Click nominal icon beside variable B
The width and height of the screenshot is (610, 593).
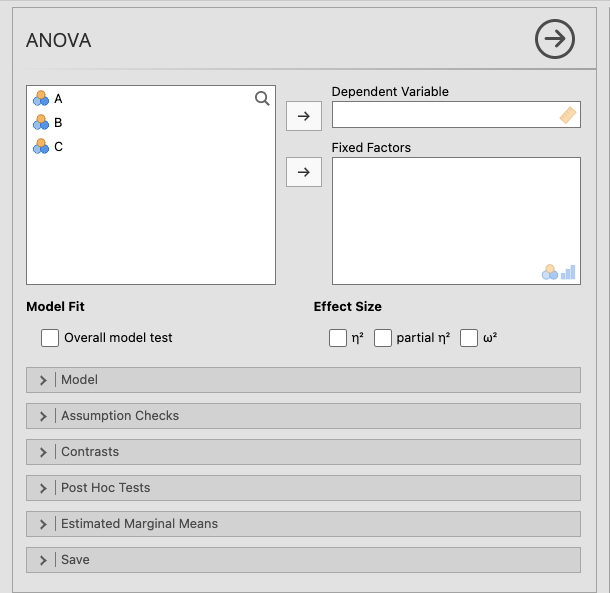pyautogui.click(x=41, y=122)
